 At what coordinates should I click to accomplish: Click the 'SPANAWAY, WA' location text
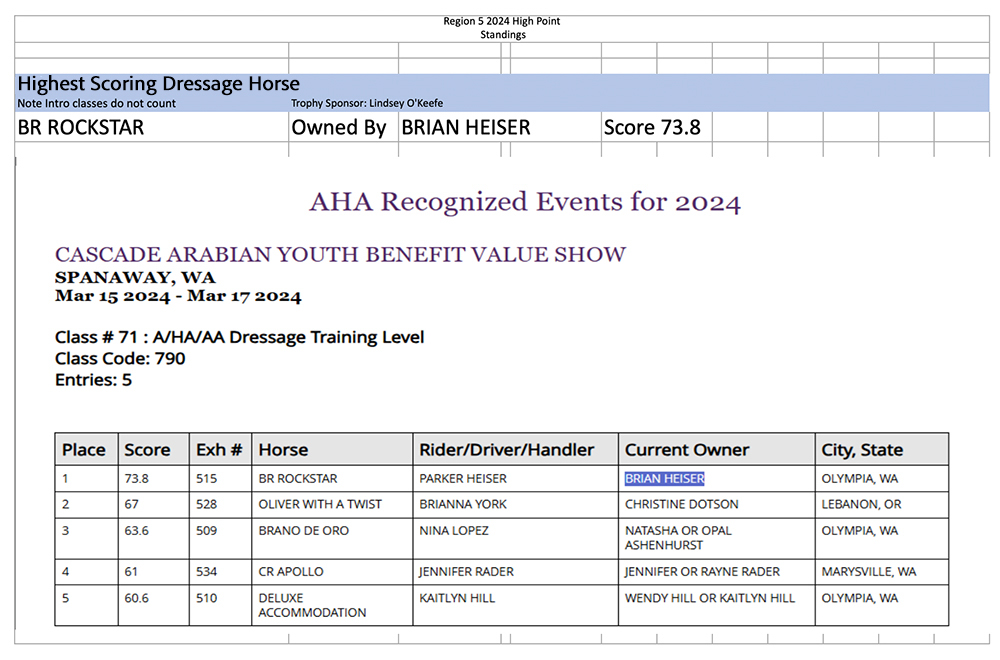coord(135,277)
